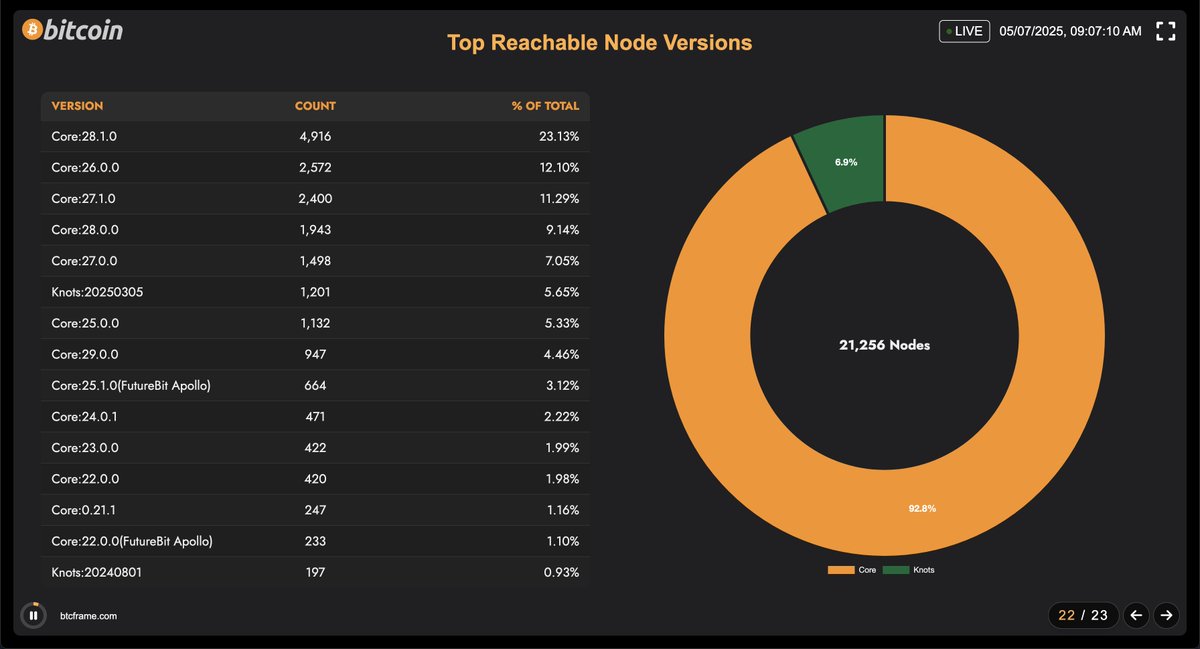Image resolution: width=1200 pixels, height=649 pixels.
Task: Click the count value 197
Action: tap(315, 573)
